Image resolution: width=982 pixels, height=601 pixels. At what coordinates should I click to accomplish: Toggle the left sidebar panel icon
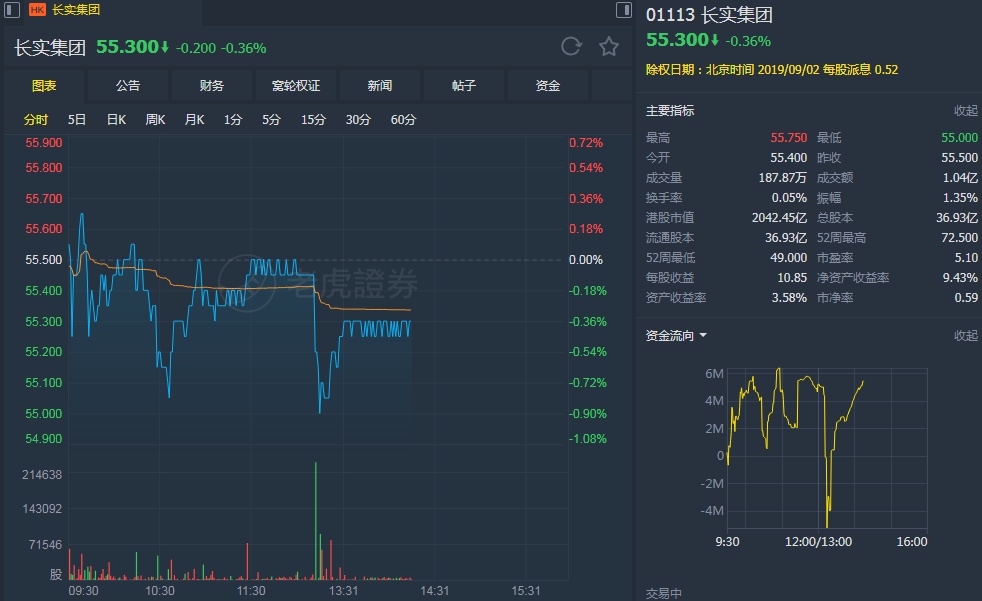tap(11, 10)
